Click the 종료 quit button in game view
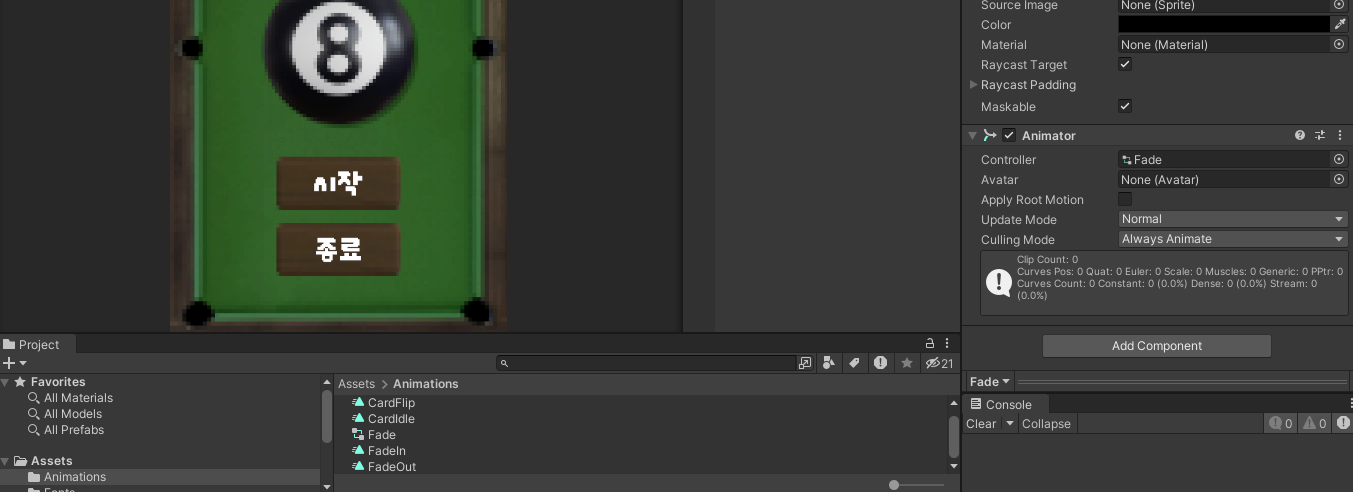Viewport: 1353px width, 492px height. 338,249
